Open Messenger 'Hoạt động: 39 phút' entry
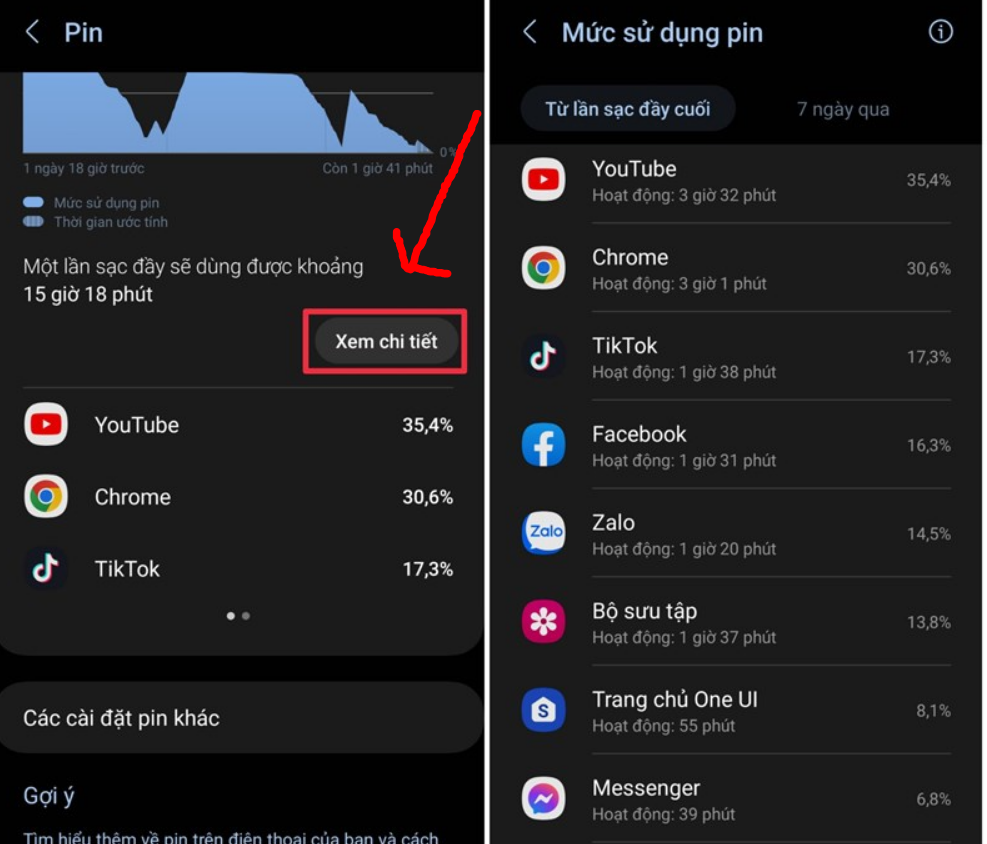The height and width of the screenshot is (844, 987). (736, 799)
